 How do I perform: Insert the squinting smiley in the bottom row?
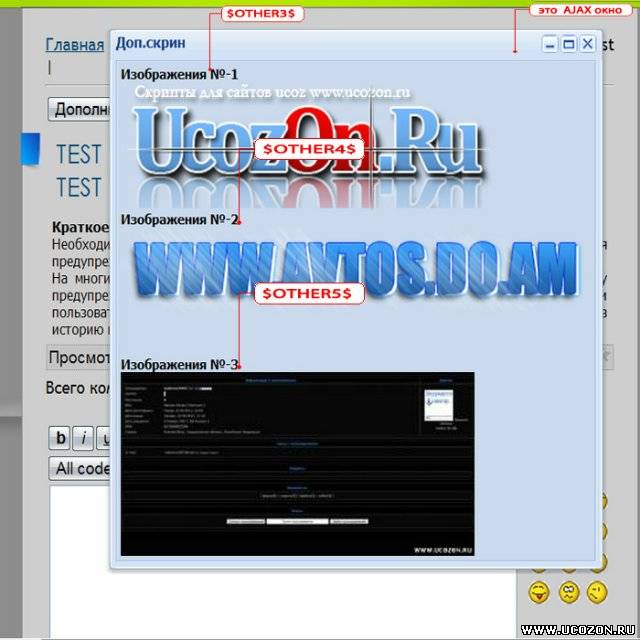[569, 592]
